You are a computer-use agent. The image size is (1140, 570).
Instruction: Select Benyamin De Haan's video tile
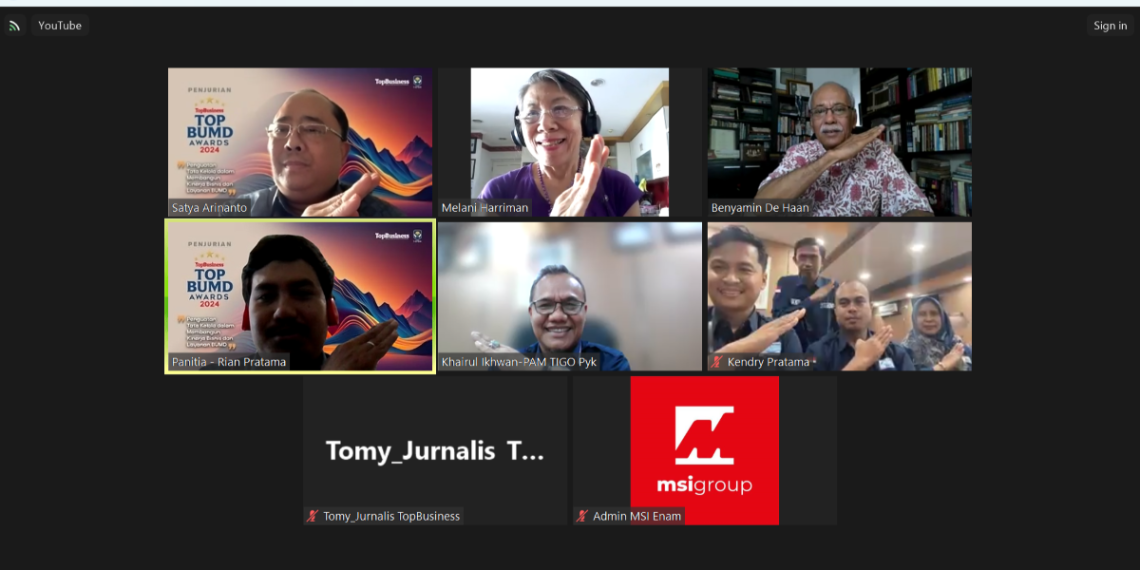pyautogui.click(x=840, y=142)
